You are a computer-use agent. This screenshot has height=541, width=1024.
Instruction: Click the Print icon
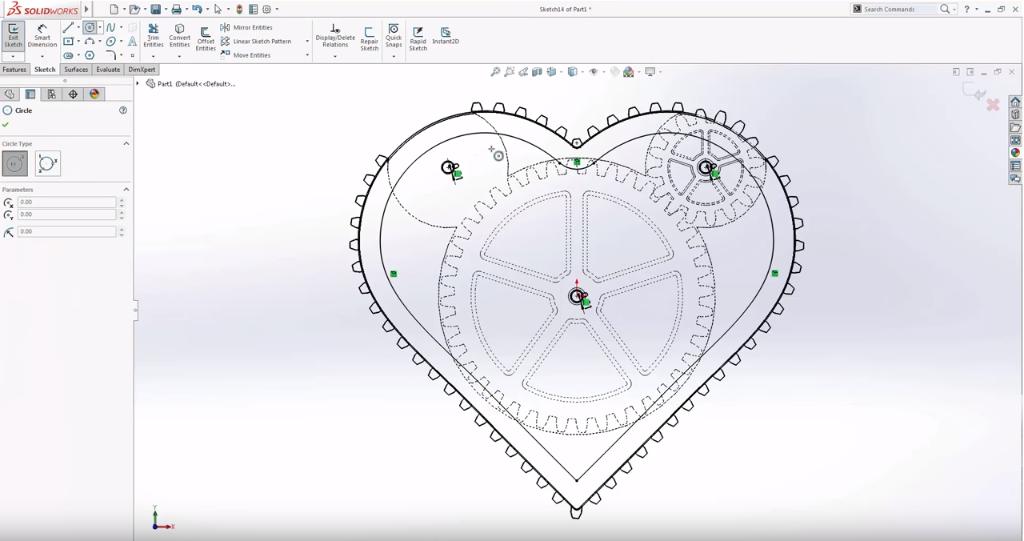coord(176,9)
